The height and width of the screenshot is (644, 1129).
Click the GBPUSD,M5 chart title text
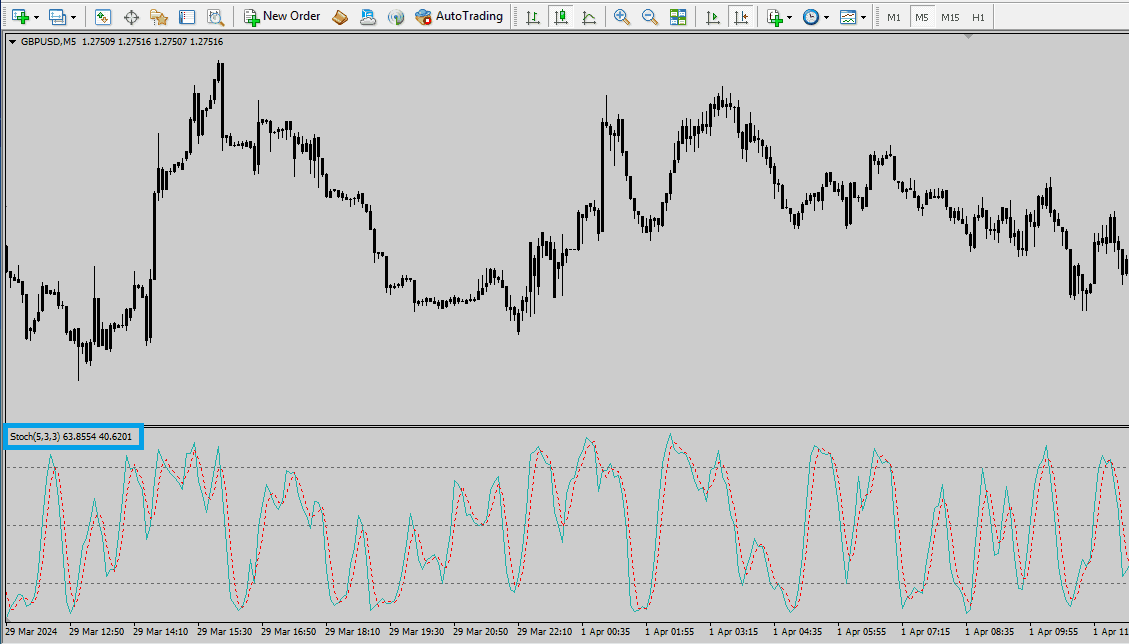coord(48,42)
